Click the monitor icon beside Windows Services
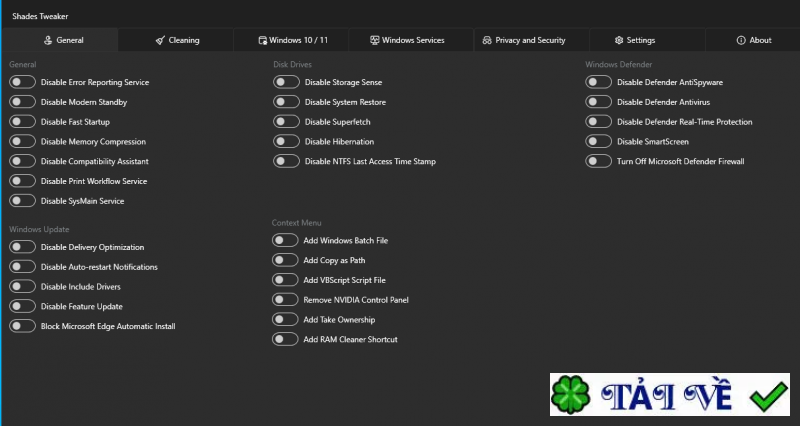The height and width of the screenshot is (426, 800). 374,40
